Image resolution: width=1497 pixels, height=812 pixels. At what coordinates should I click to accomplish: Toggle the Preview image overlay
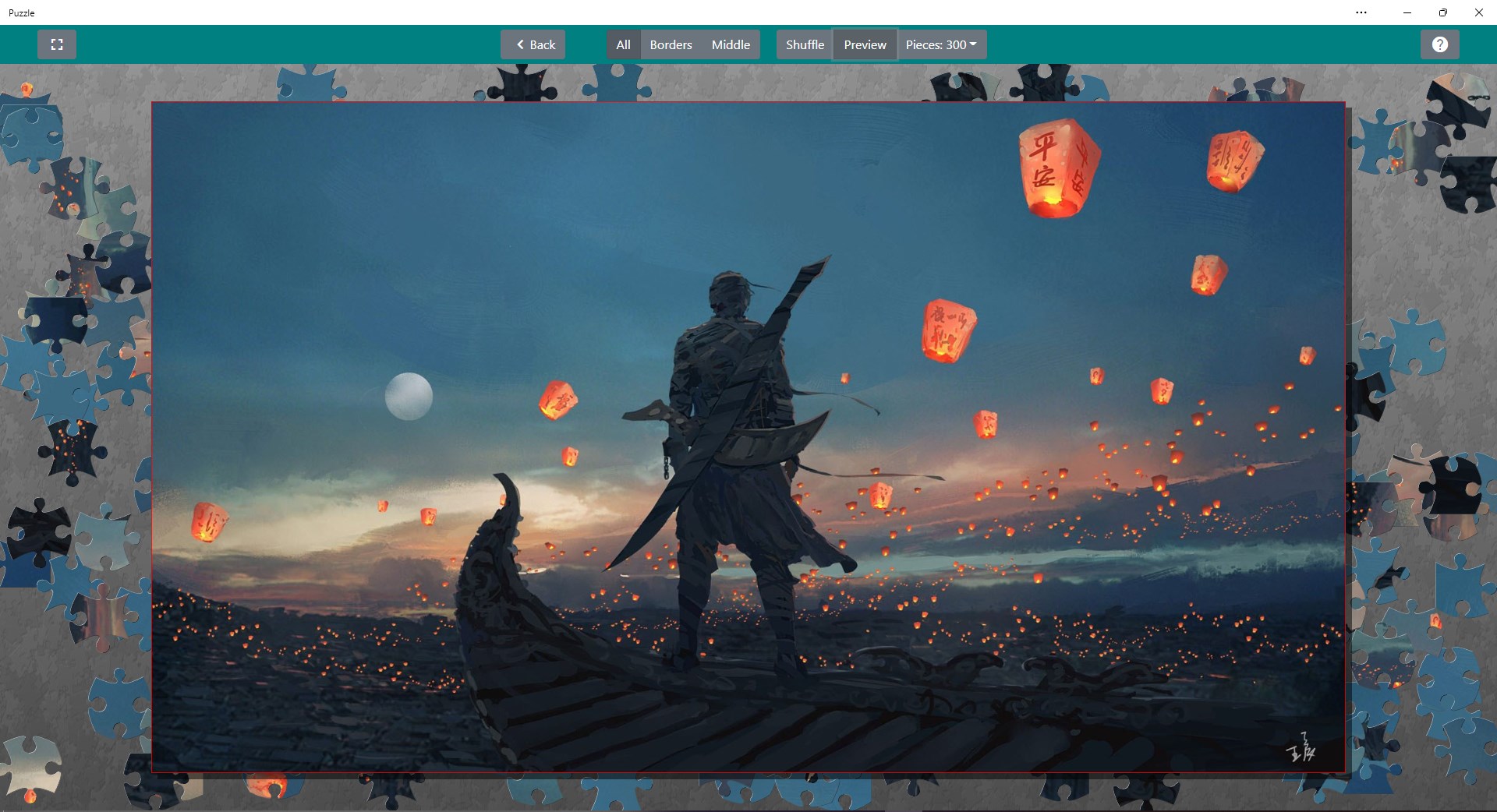coord(865,44)
